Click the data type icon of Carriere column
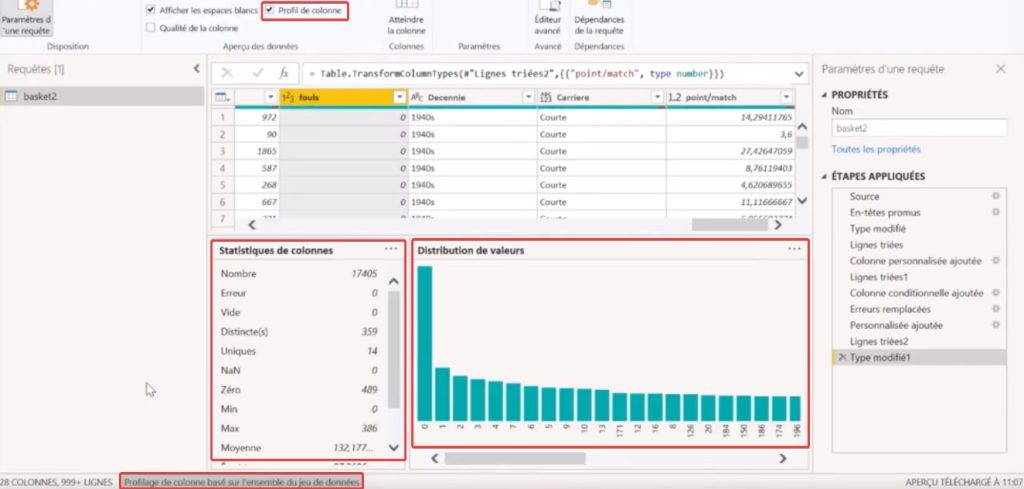 pos(546,97)
